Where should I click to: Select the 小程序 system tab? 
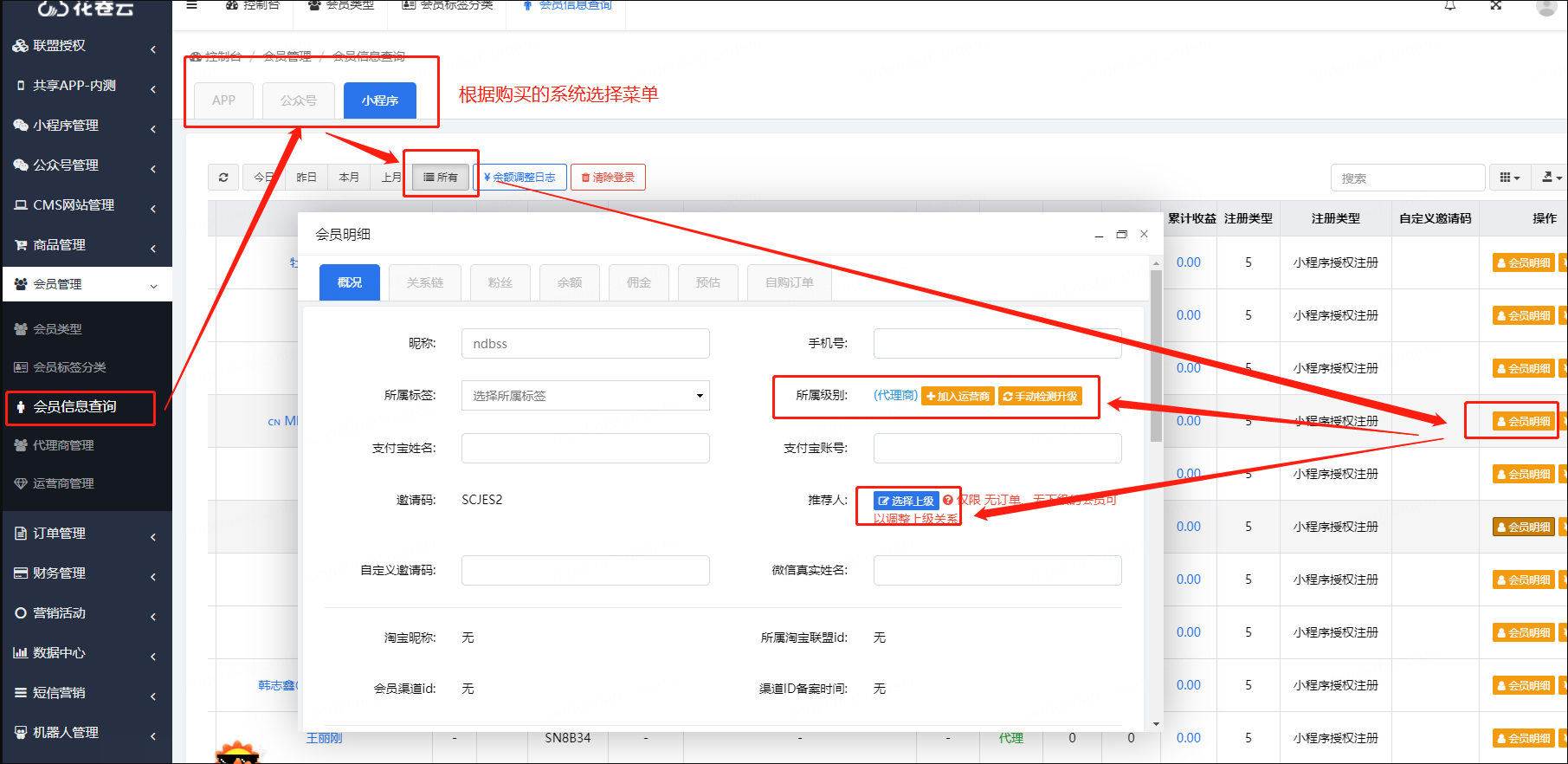(x=380, y=100)
